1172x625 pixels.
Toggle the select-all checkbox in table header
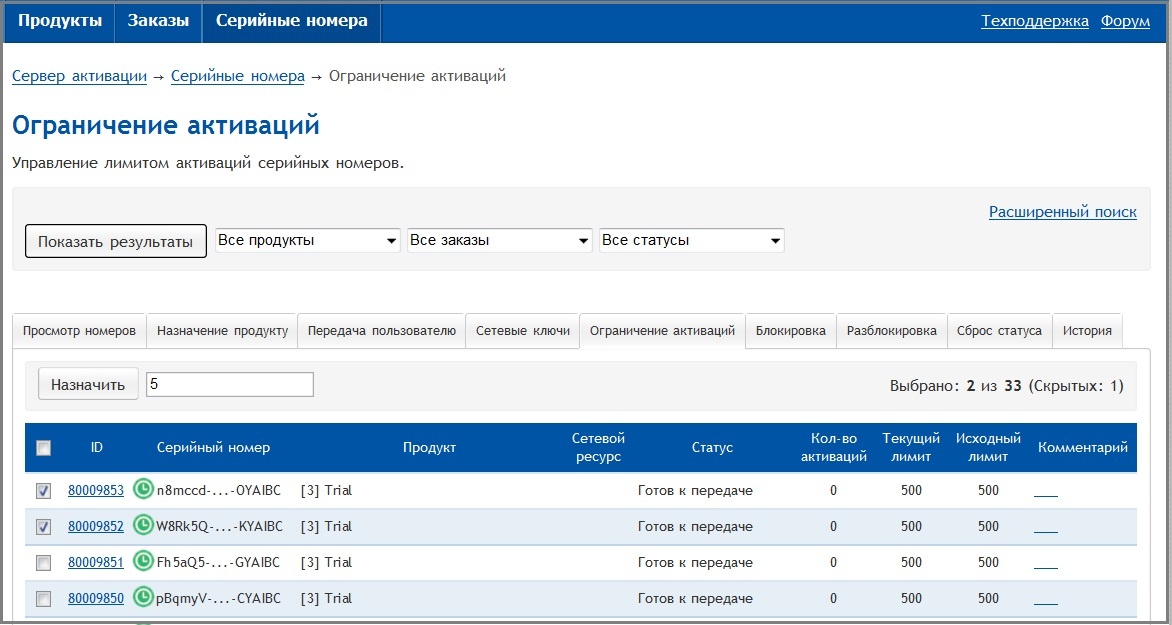43,448
